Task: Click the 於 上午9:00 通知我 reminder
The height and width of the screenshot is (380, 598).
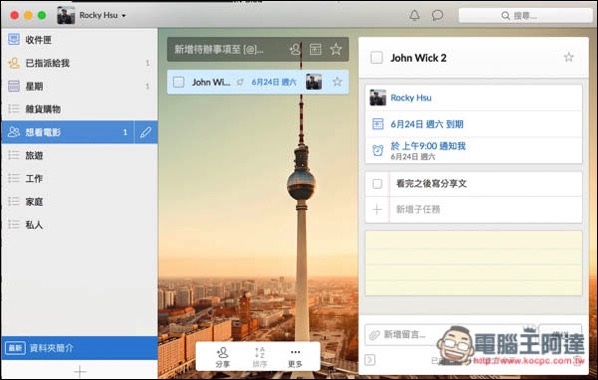Action: (x=428, y=146)
